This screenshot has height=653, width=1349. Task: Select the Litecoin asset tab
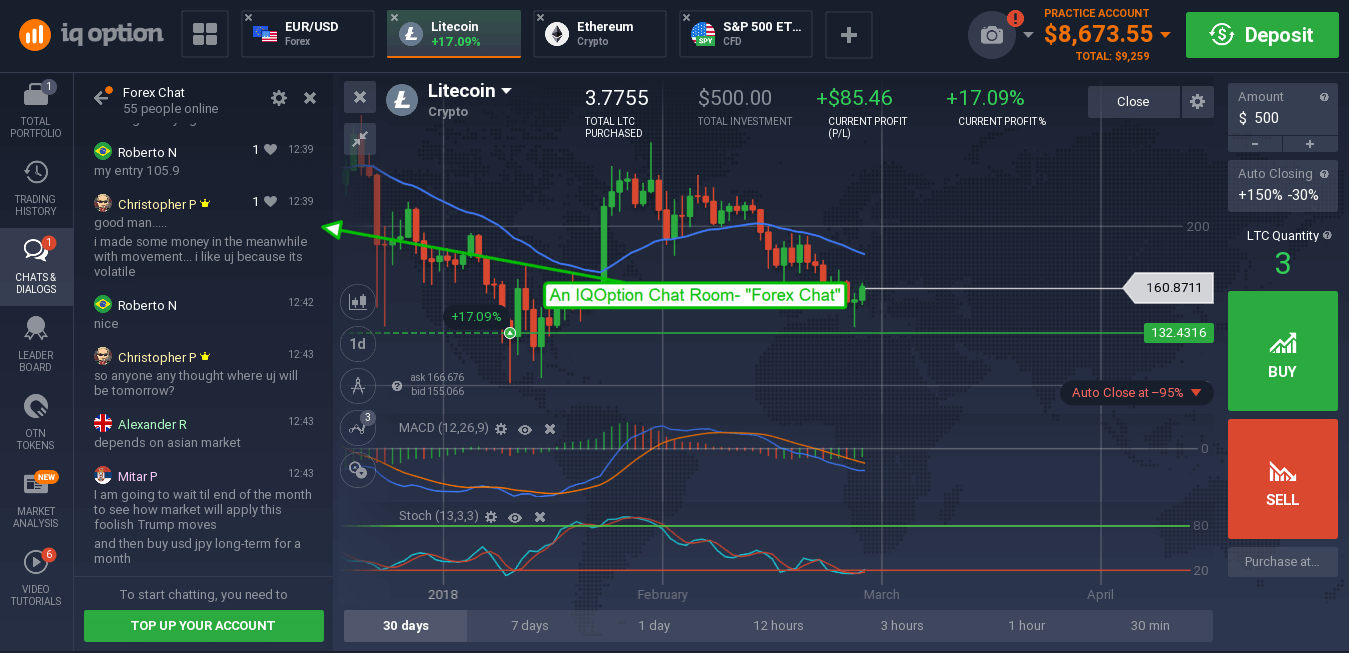click(x=454, y=34)
